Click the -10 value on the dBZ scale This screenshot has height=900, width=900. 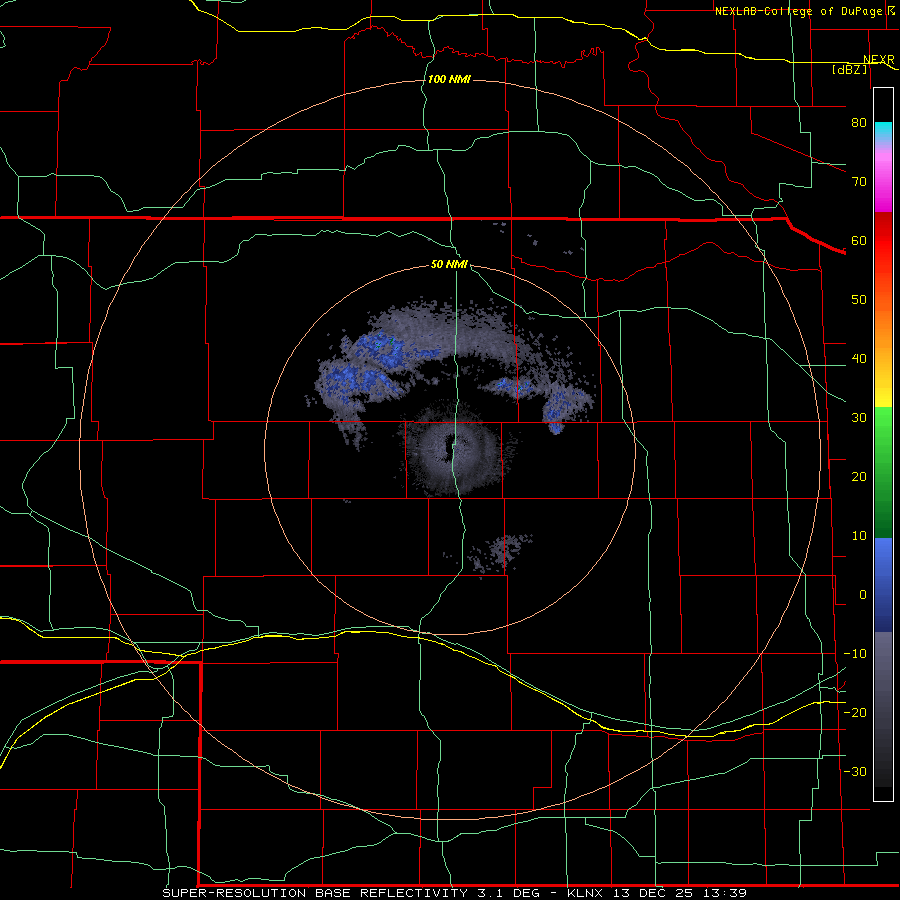(x=855, y=654)
